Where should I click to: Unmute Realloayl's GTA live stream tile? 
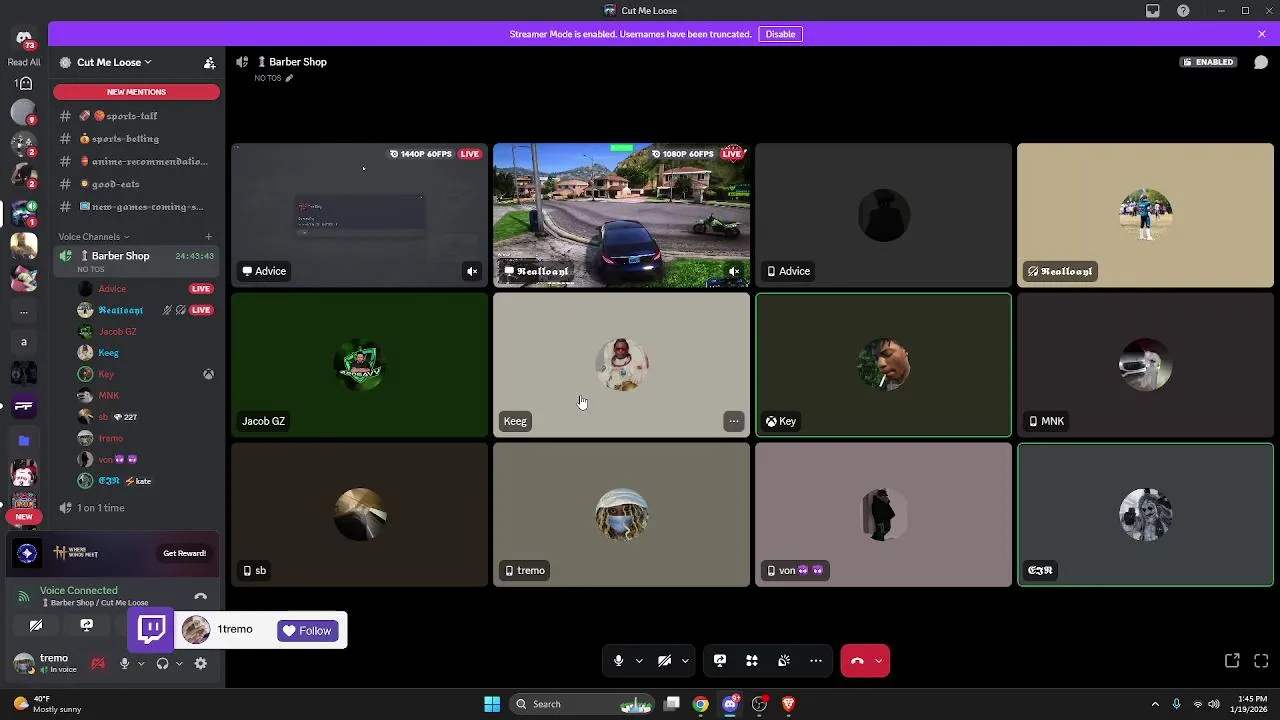pos(734,271)
